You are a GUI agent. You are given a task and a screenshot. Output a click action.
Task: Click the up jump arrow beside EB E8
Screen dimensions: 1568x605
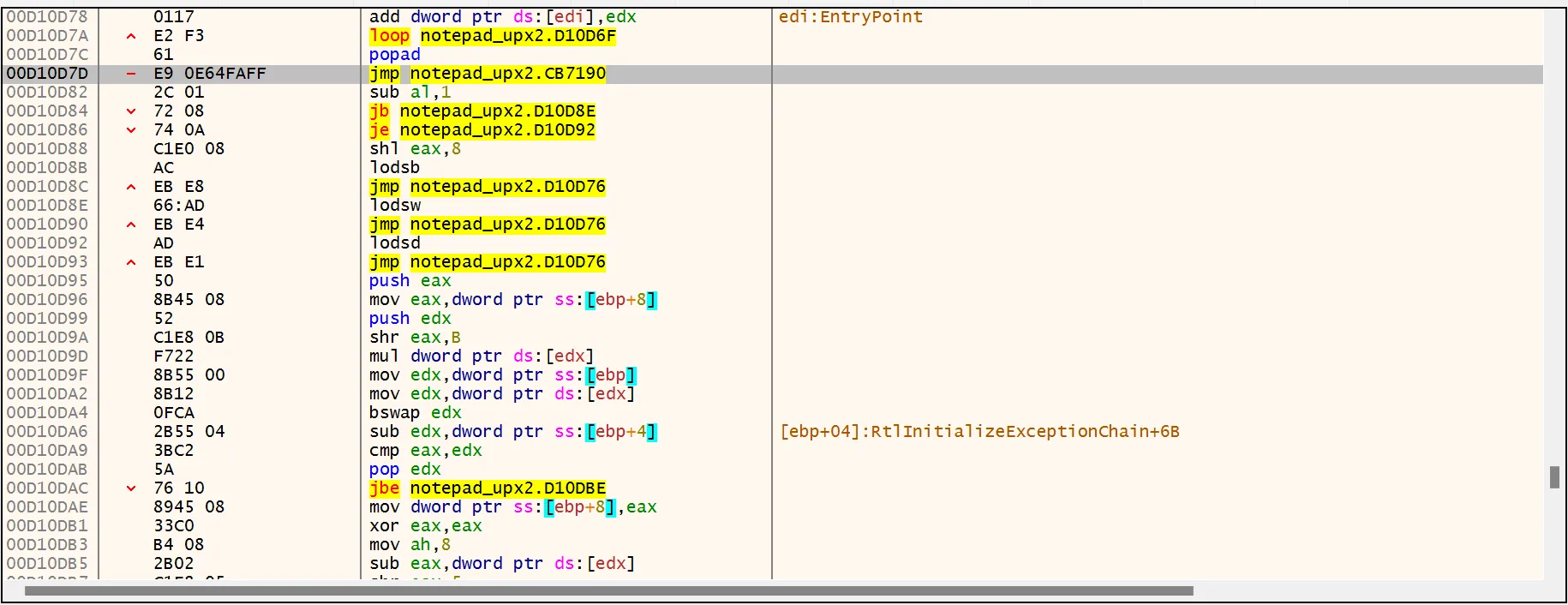pos(131,187)
